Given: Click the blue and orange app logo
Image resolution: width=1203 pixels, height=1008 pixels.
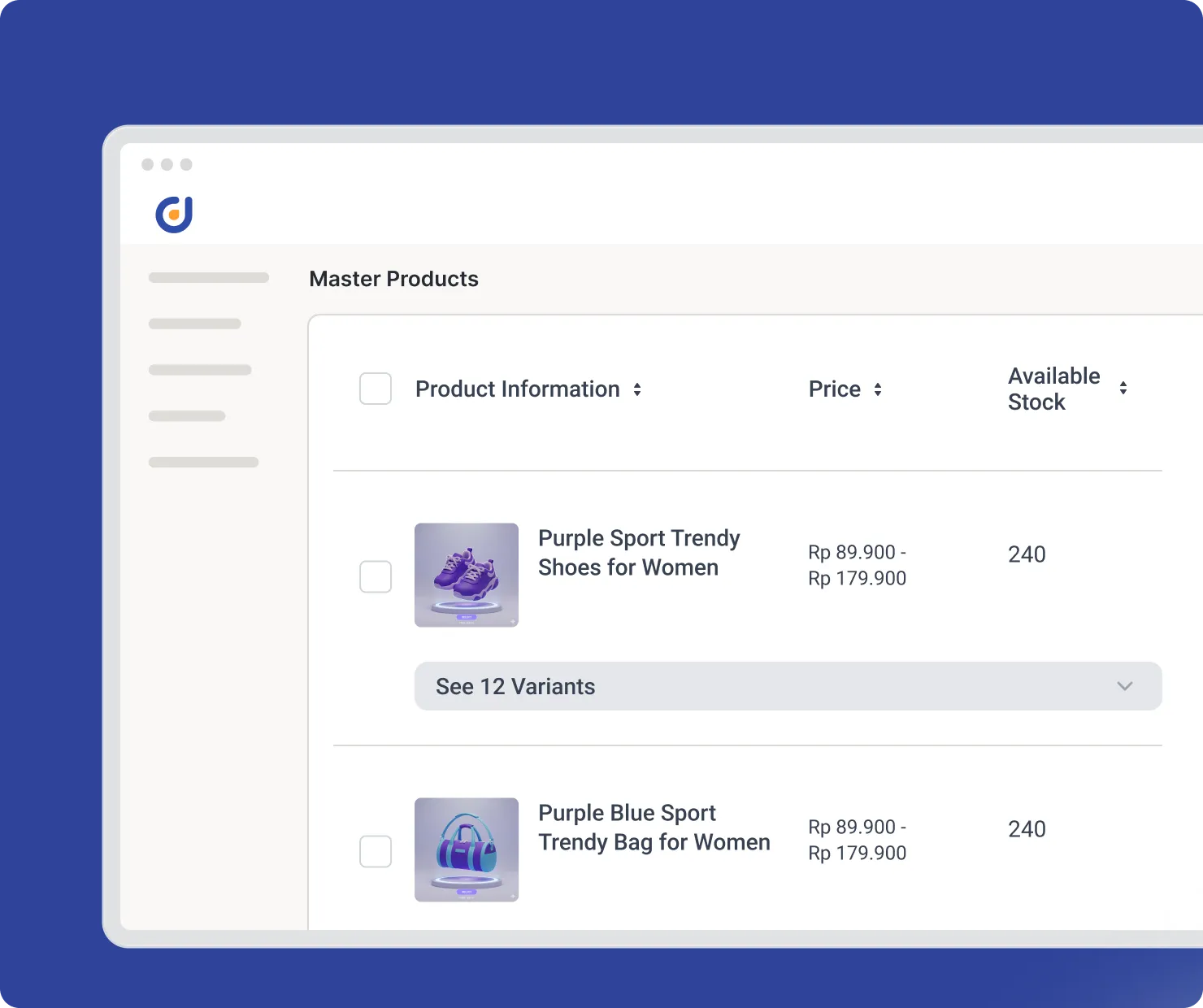Looking at the screenshot, I should tap(174, 215).
